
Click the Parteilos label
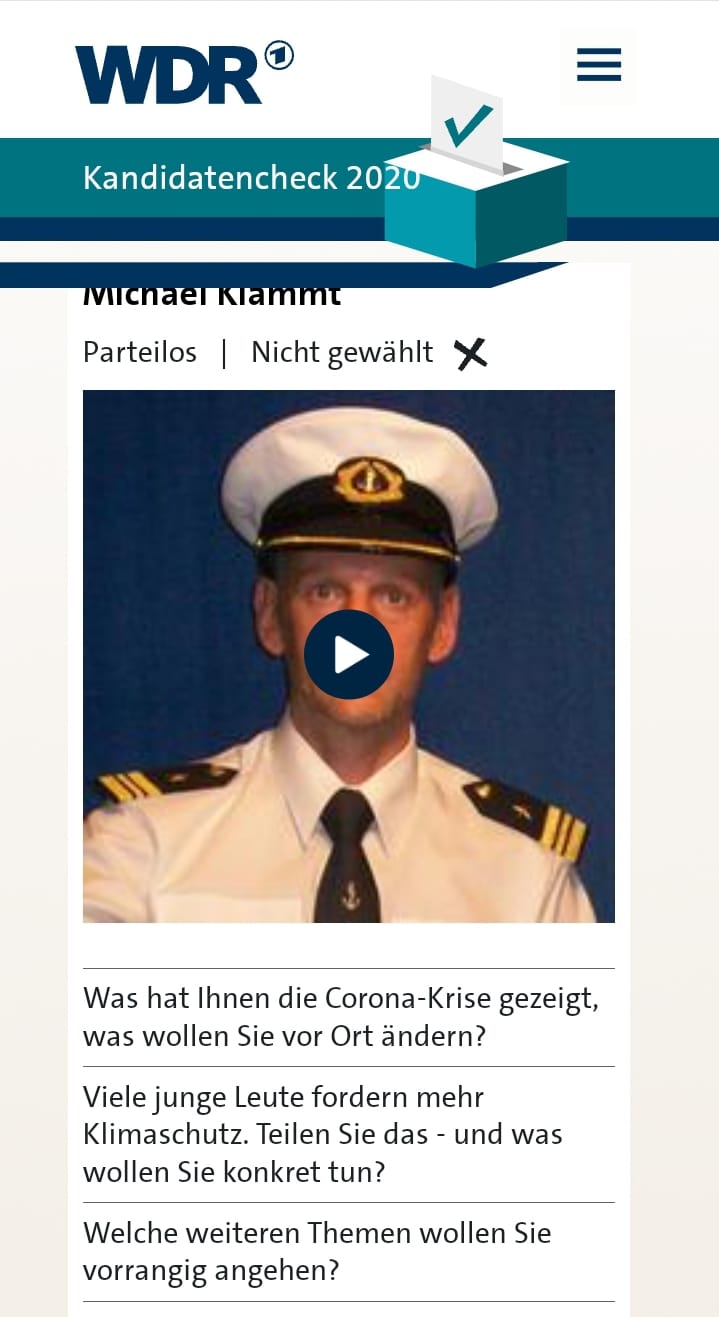pos(140,352)
